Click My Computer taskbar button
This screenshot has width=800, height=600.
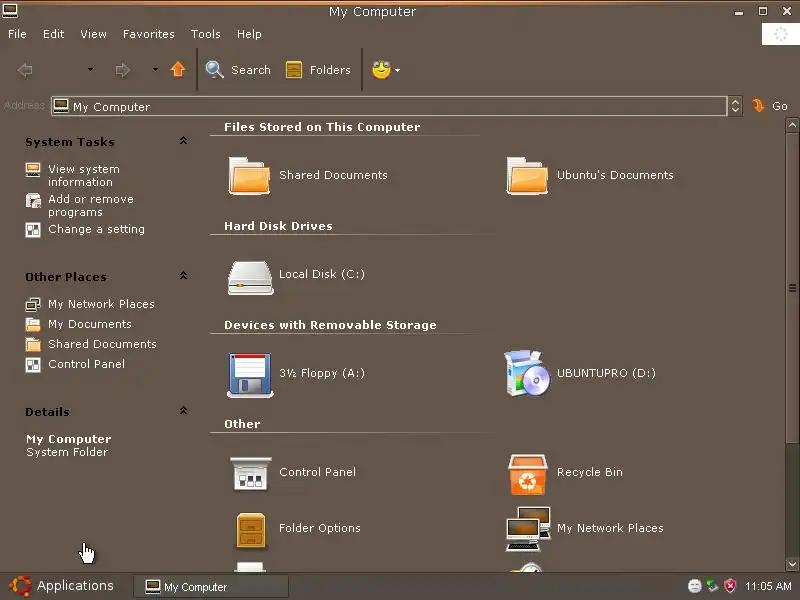click(x=211, y=587)
